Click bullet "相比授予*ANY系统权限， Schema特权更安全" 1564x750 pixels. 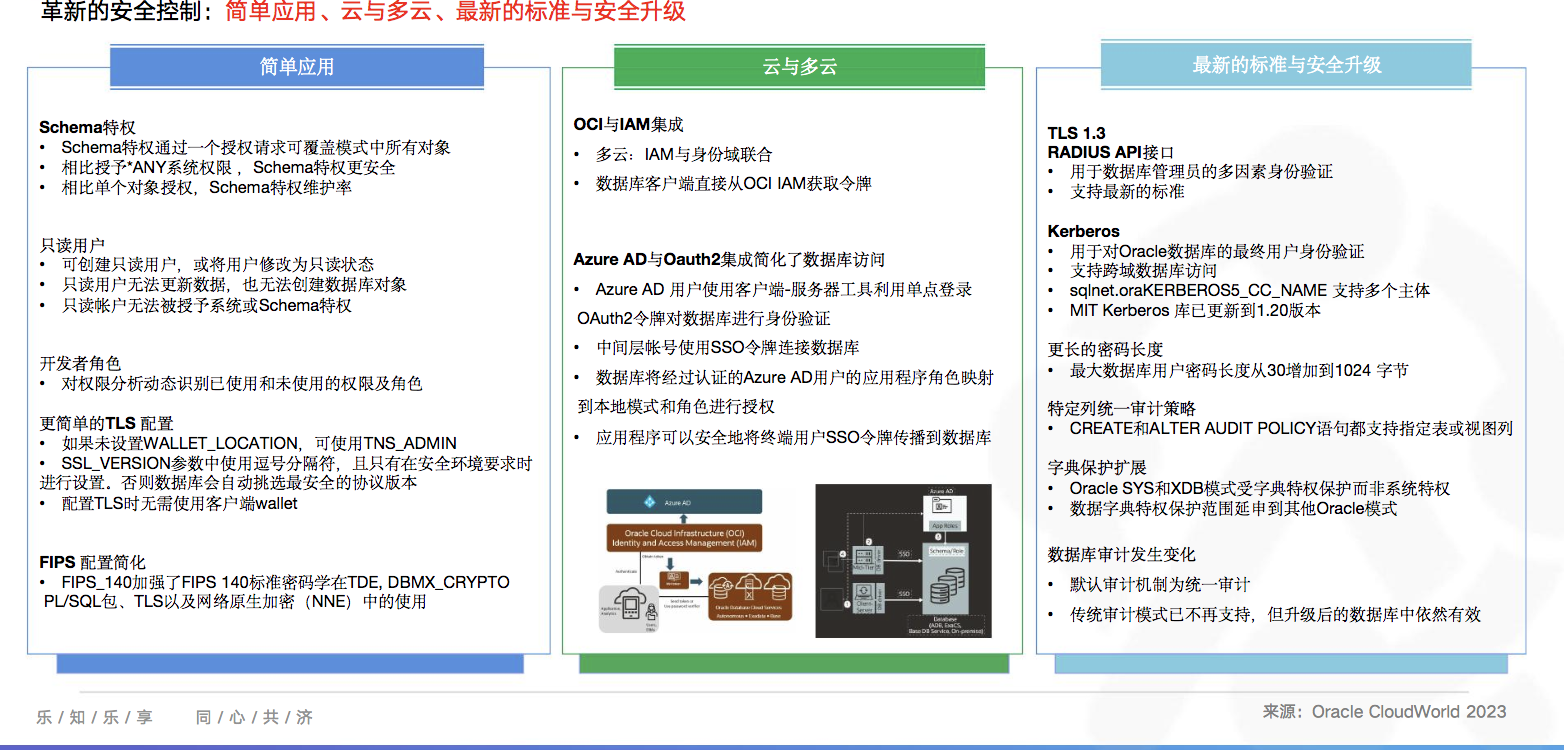[228, 167]
